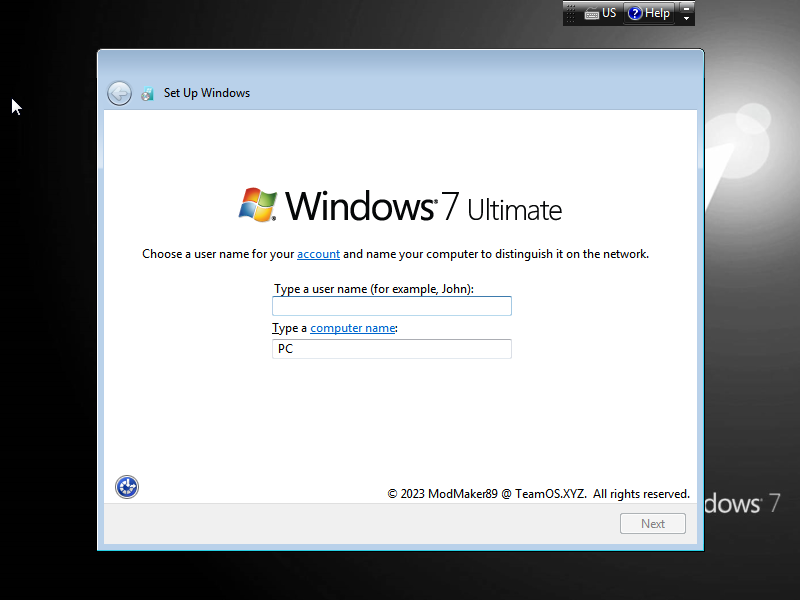
Task: Click the 'Type a user name' label
Action: 374,289
